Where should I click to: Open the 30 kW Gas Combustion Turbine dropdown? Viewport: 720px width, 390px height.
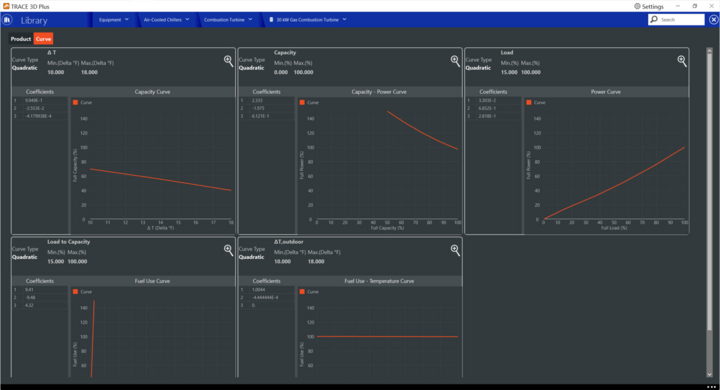coord(344,19)
